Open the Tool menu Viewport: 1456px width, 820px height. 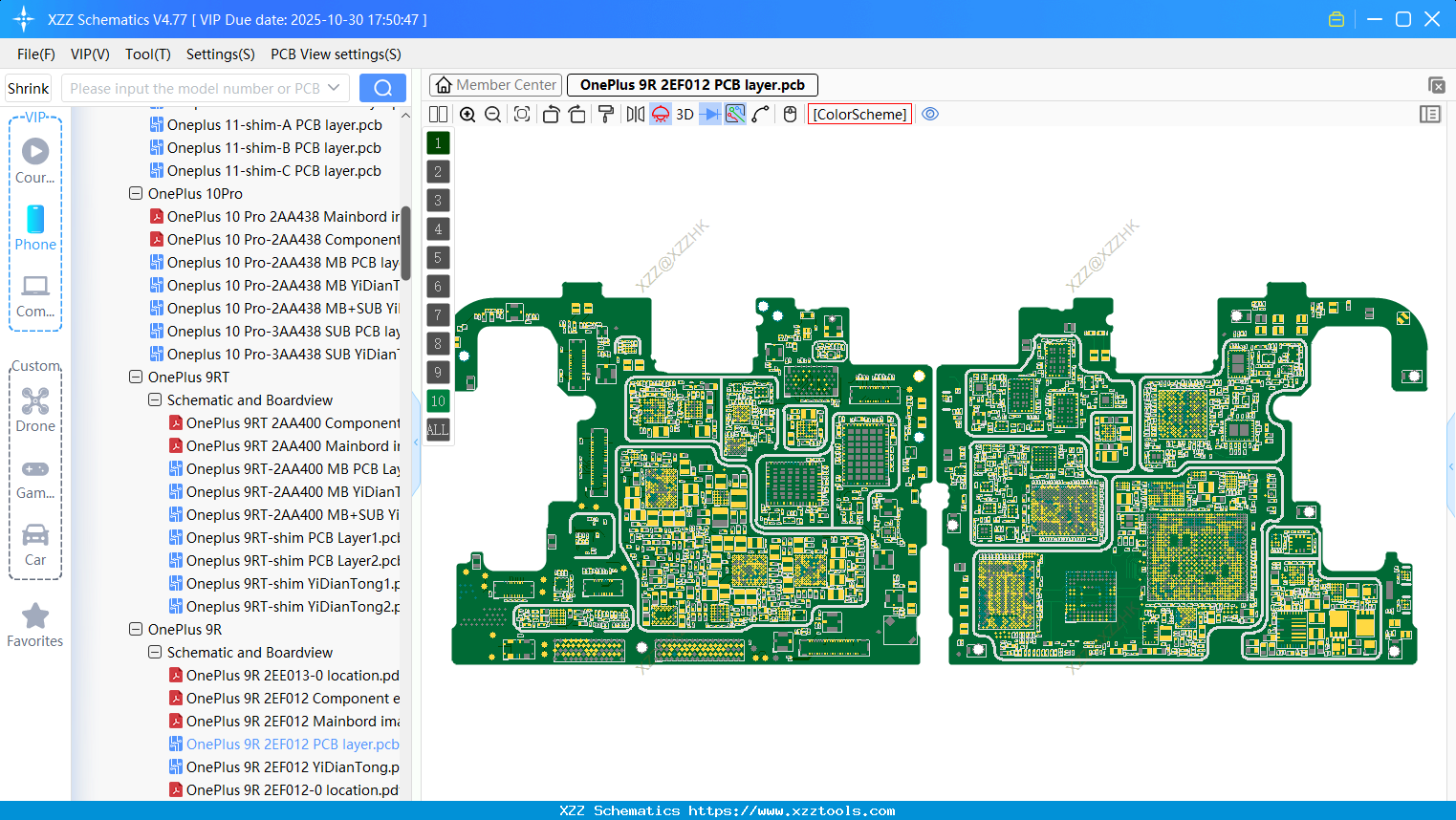pyautogui.click(x=147, y=54)
